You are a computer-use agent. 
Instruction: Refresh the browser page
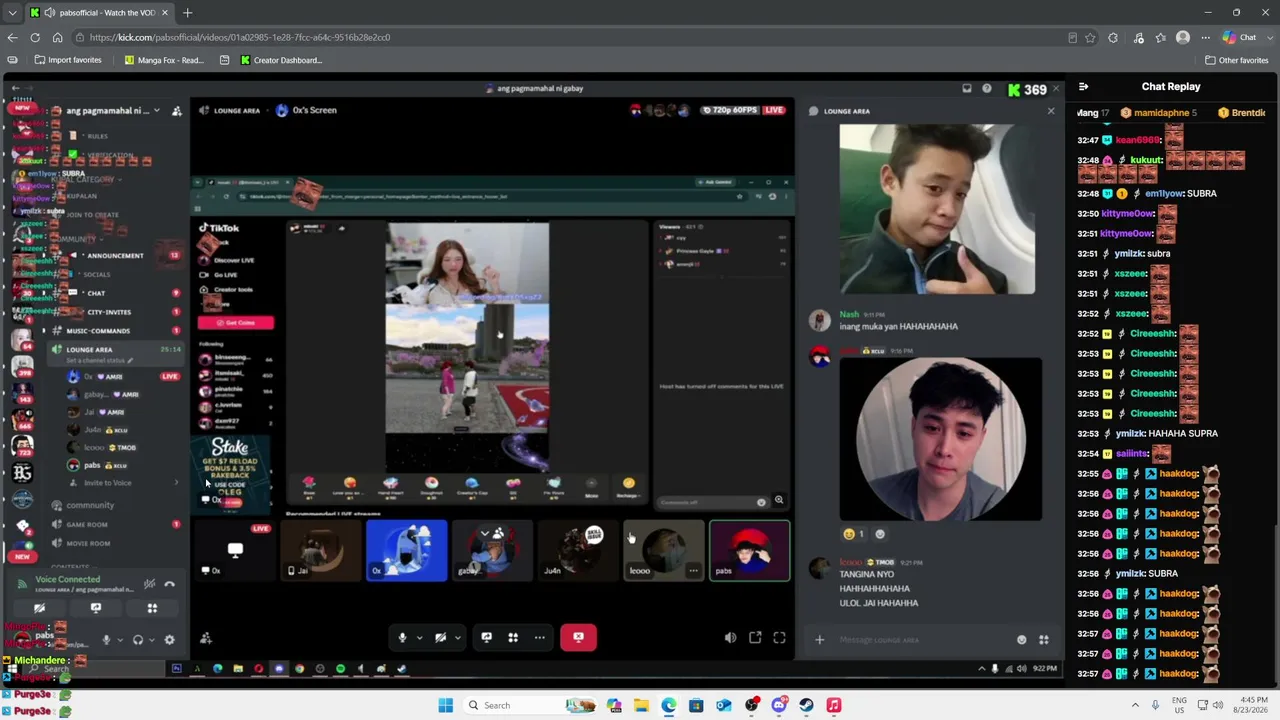click(35, 37)
